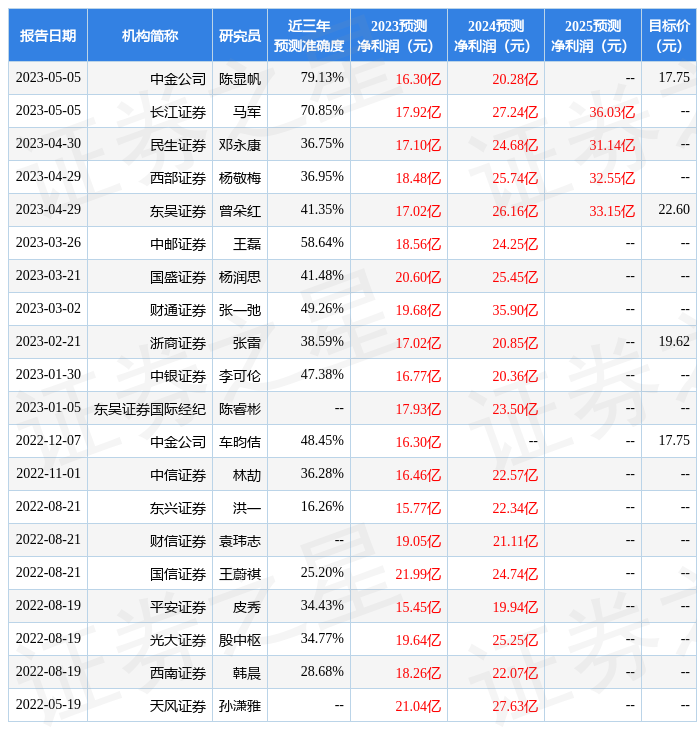Click the date 2023-02-21
This screenshot has height=730, width=697.
point(48,342)
